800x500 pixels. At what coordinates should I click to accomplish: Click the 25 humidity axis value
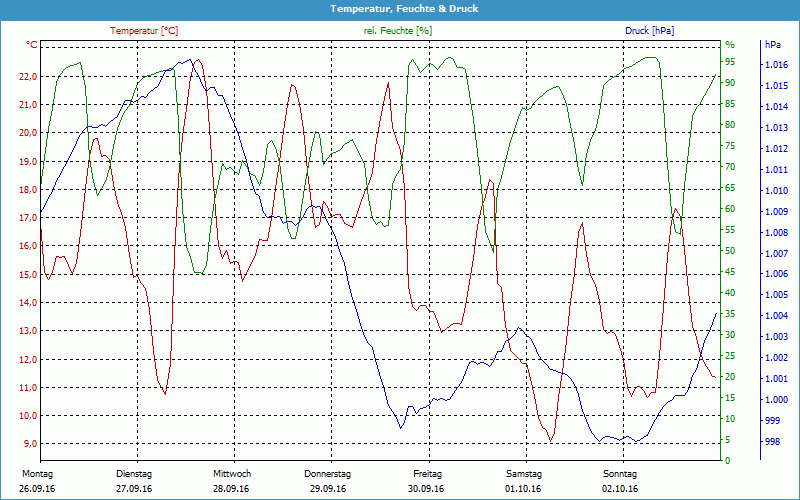pos(730,356)
